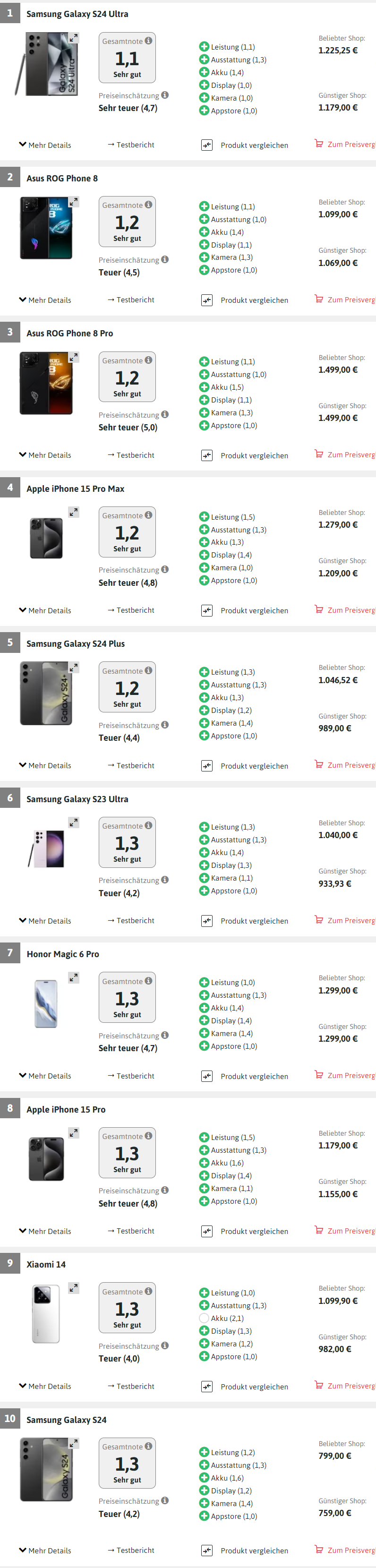Open Preiseinschätzung info for Samsung Galaxy S24
Screen dimensions: 376x1568
(x=165, y=1500)
